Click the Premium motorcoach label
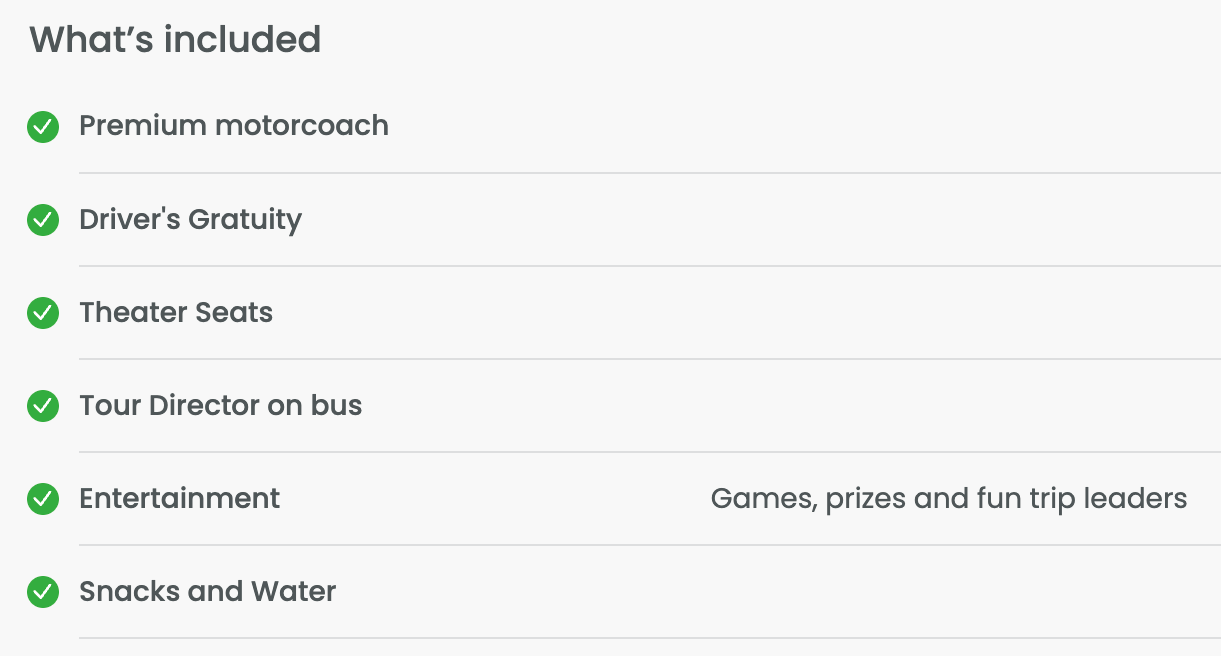Image resolution: width=1221 pixels, height=656 pixels. (234, 126)
